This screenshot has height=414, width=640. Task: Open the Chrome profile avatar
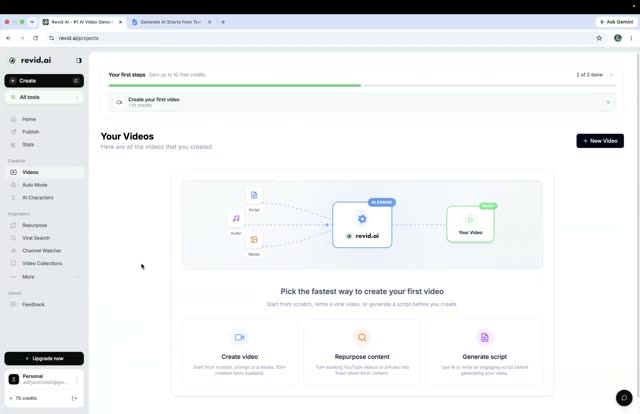(x=618, y=38)
